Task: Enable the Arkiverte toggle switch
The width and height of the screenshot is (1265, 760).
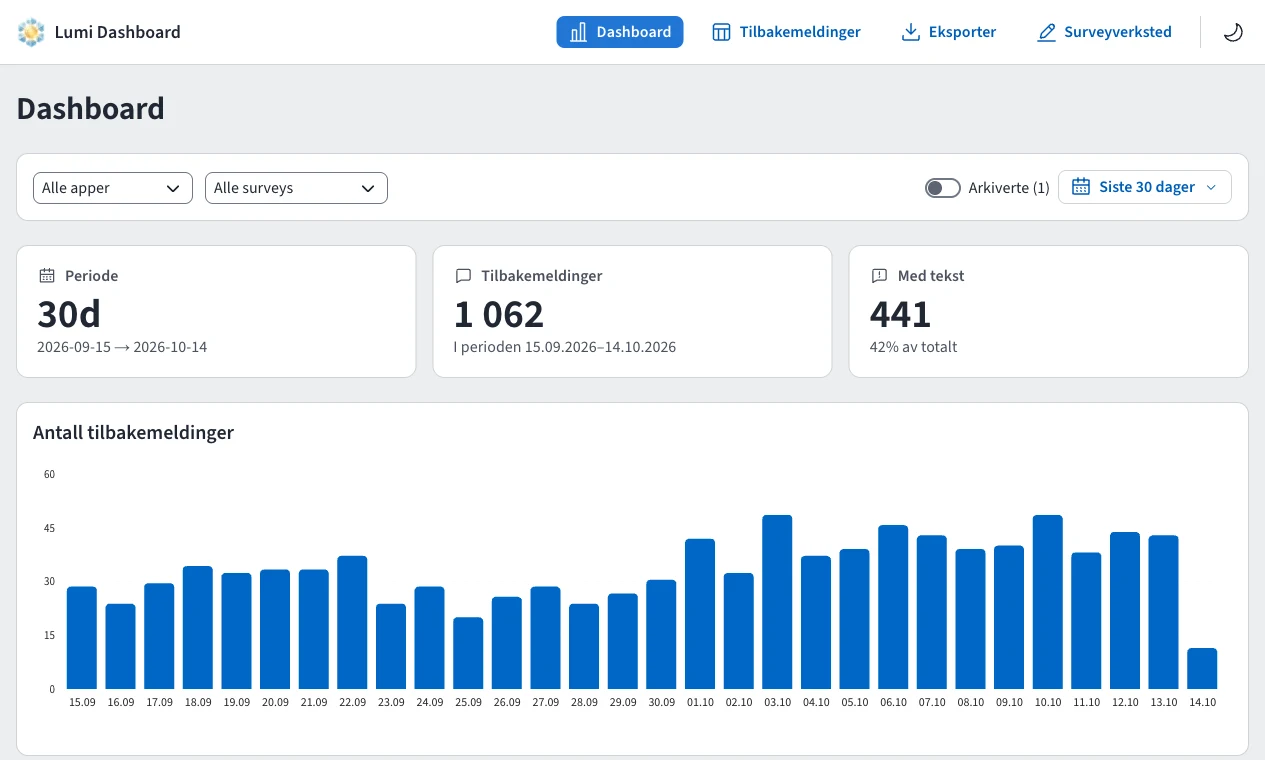Action: coord(943,188)
